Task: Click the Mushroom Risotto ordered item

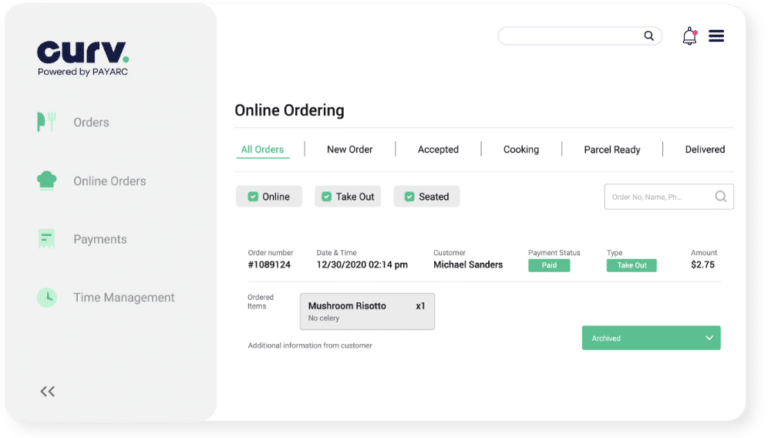Action: pos(367,311)
